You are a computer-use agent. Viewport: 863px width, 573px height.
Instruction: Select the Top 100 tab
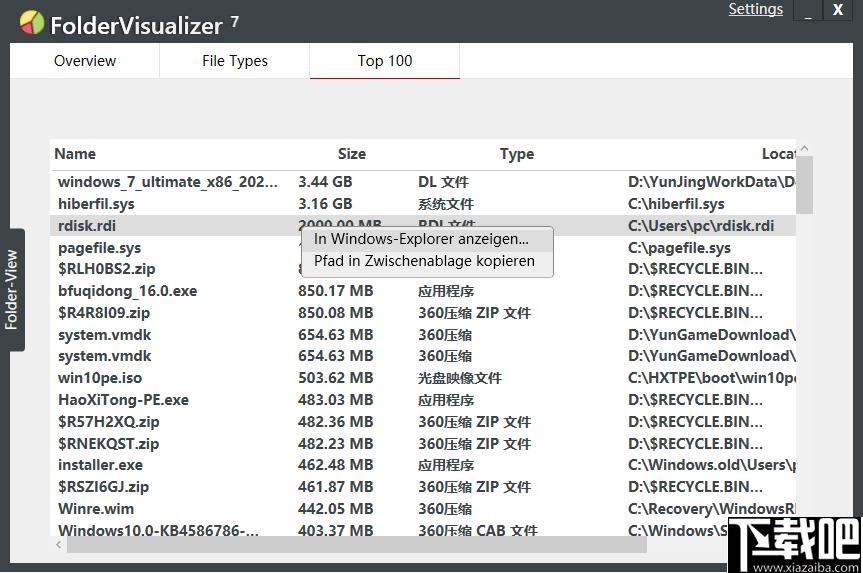pyautogui.click(x=385, y=61)
